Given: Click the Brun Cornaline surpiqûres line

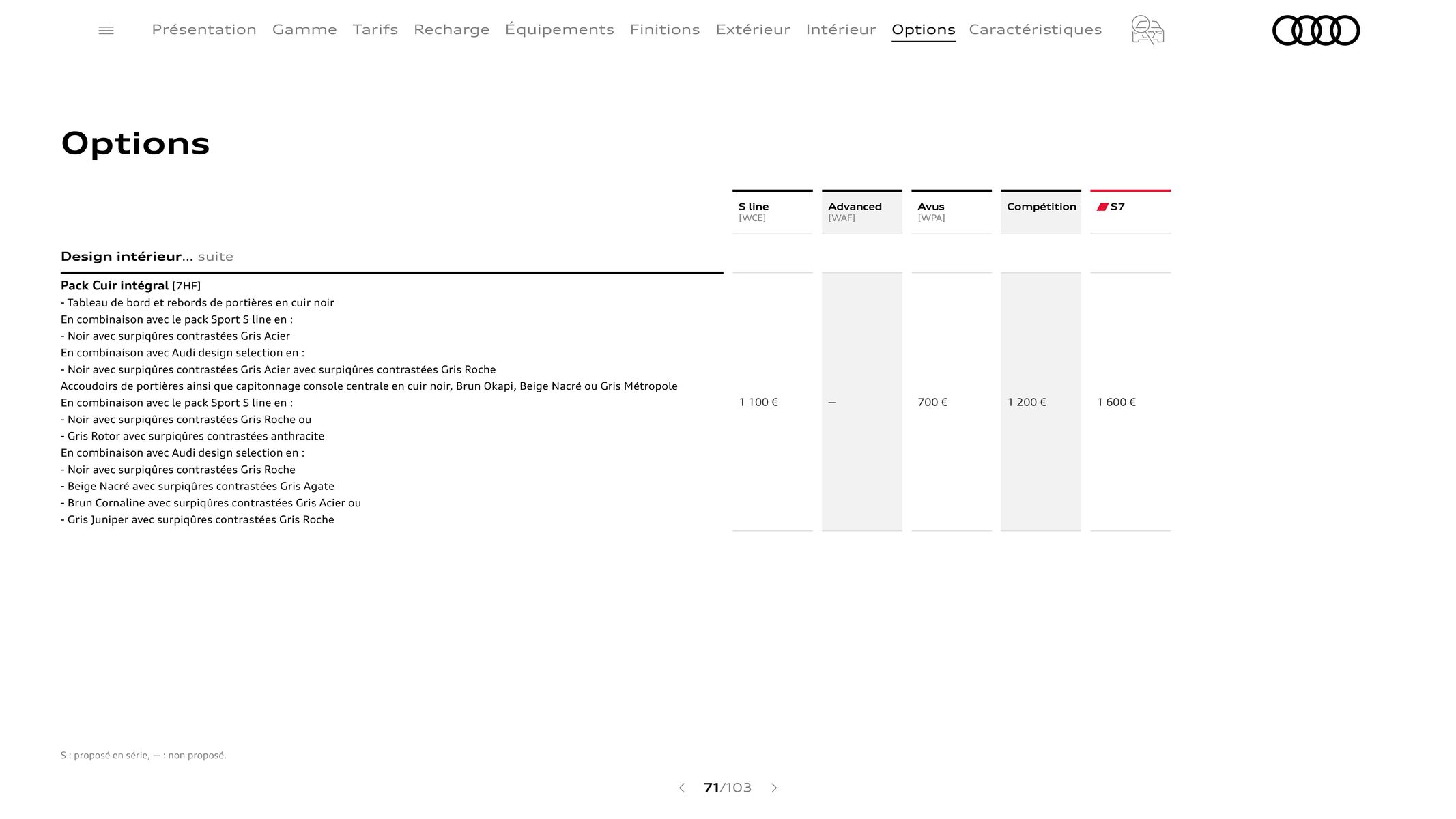Looking at the screenshot, I should 211,503.
